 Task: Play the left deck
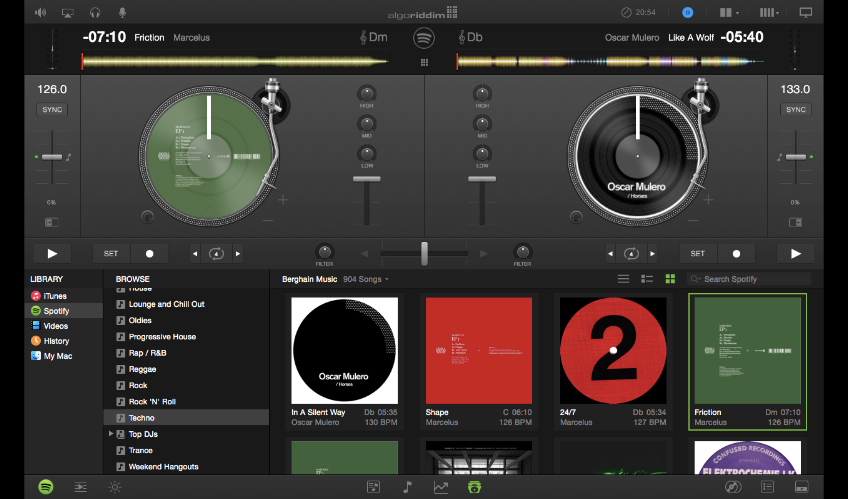pos(52,254)
